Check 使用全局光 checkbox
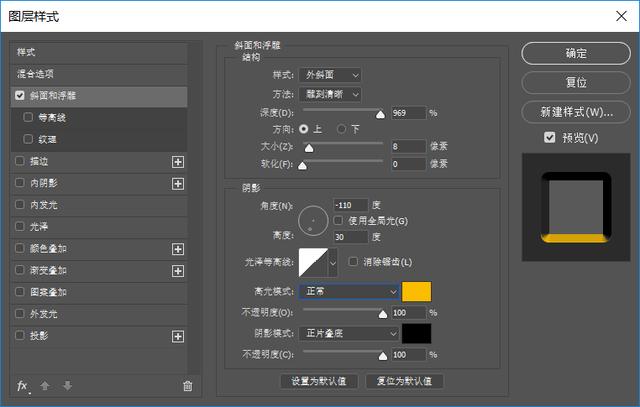Screen dimensions: 640x407 click(338, 221)
